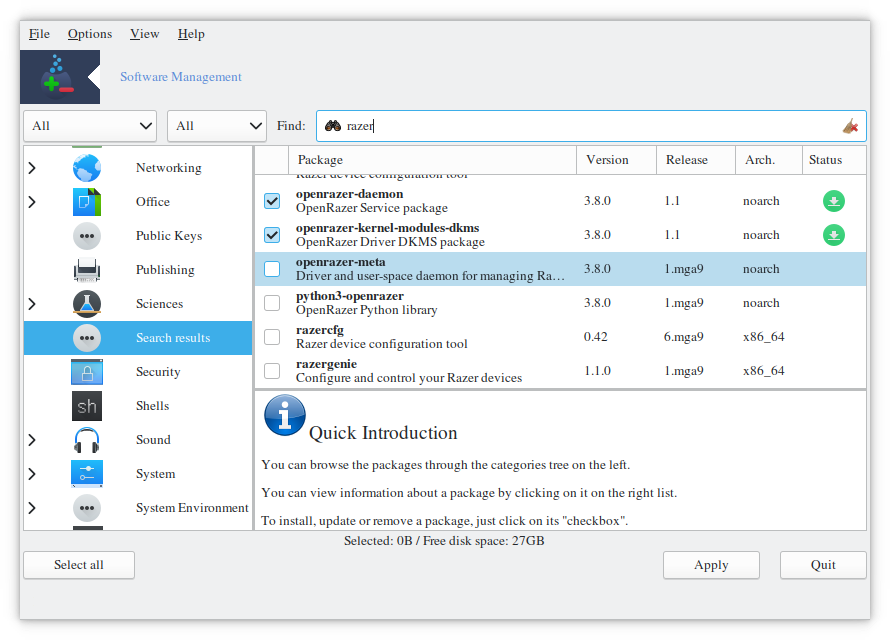Sort by the Status column header
Image resolution: width=890 pixels, height=640 pixels.
pos(834,160)
